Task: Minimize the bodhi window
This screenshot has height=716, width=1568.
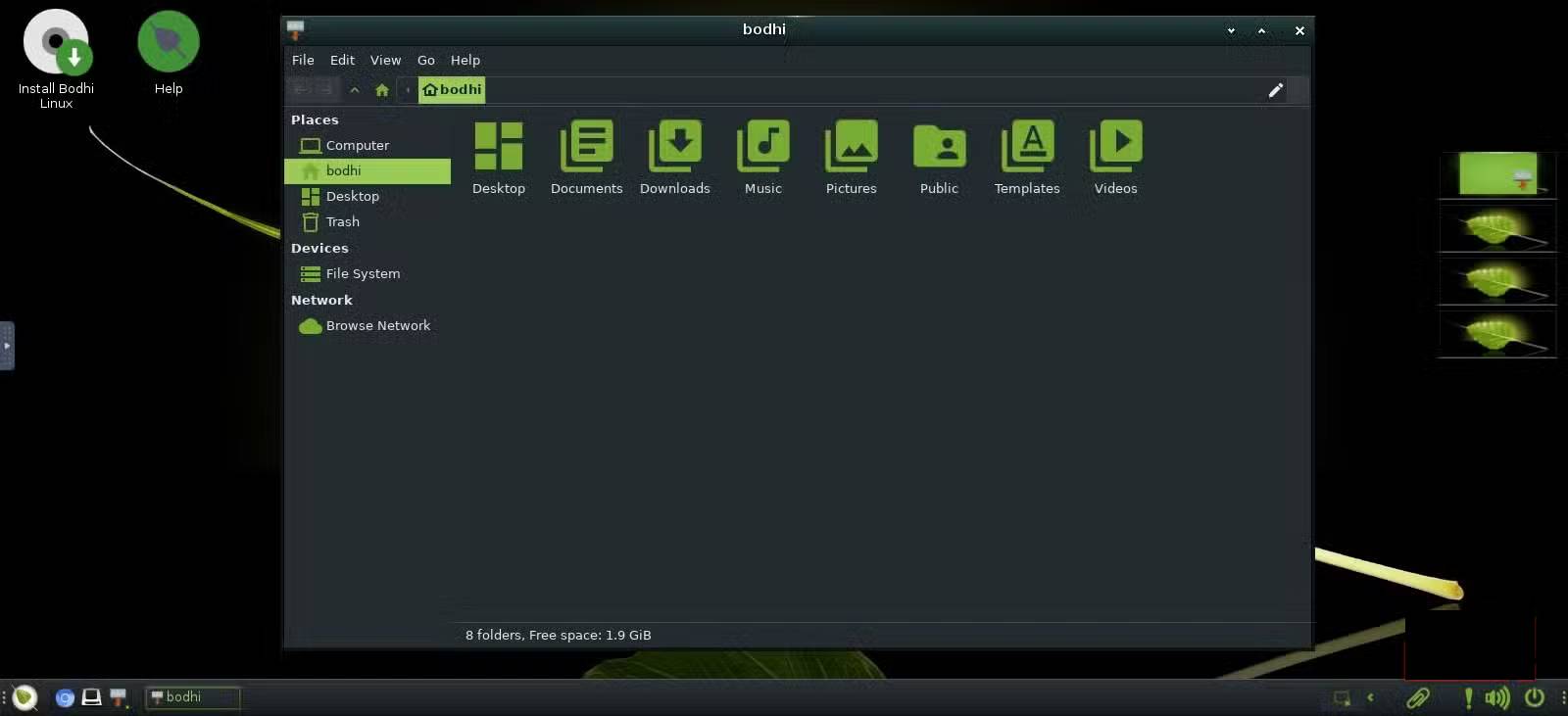Action: point(1231,30)
